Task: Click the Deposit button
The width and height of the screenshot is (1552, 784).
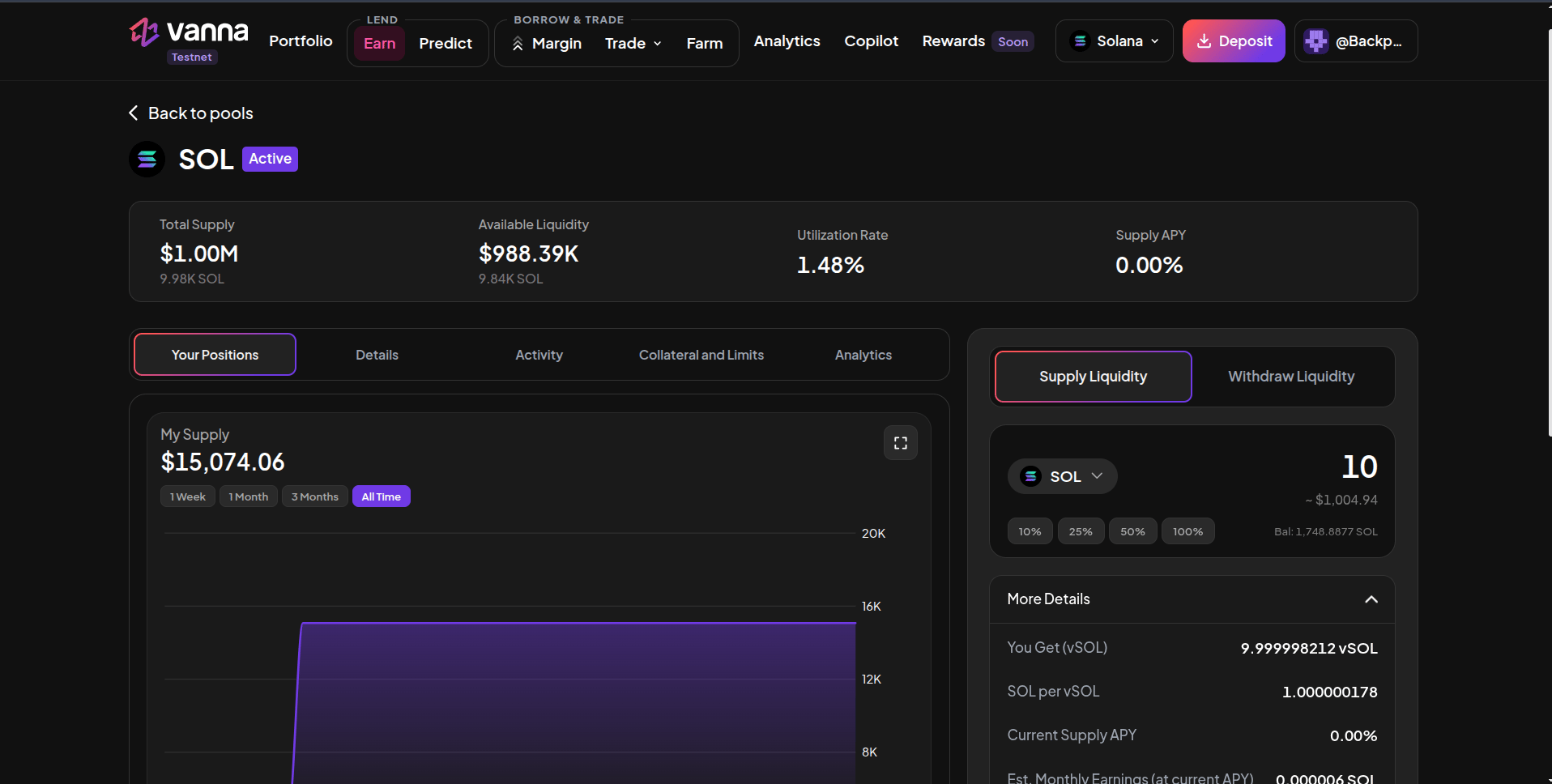Action: point(1234,41)
